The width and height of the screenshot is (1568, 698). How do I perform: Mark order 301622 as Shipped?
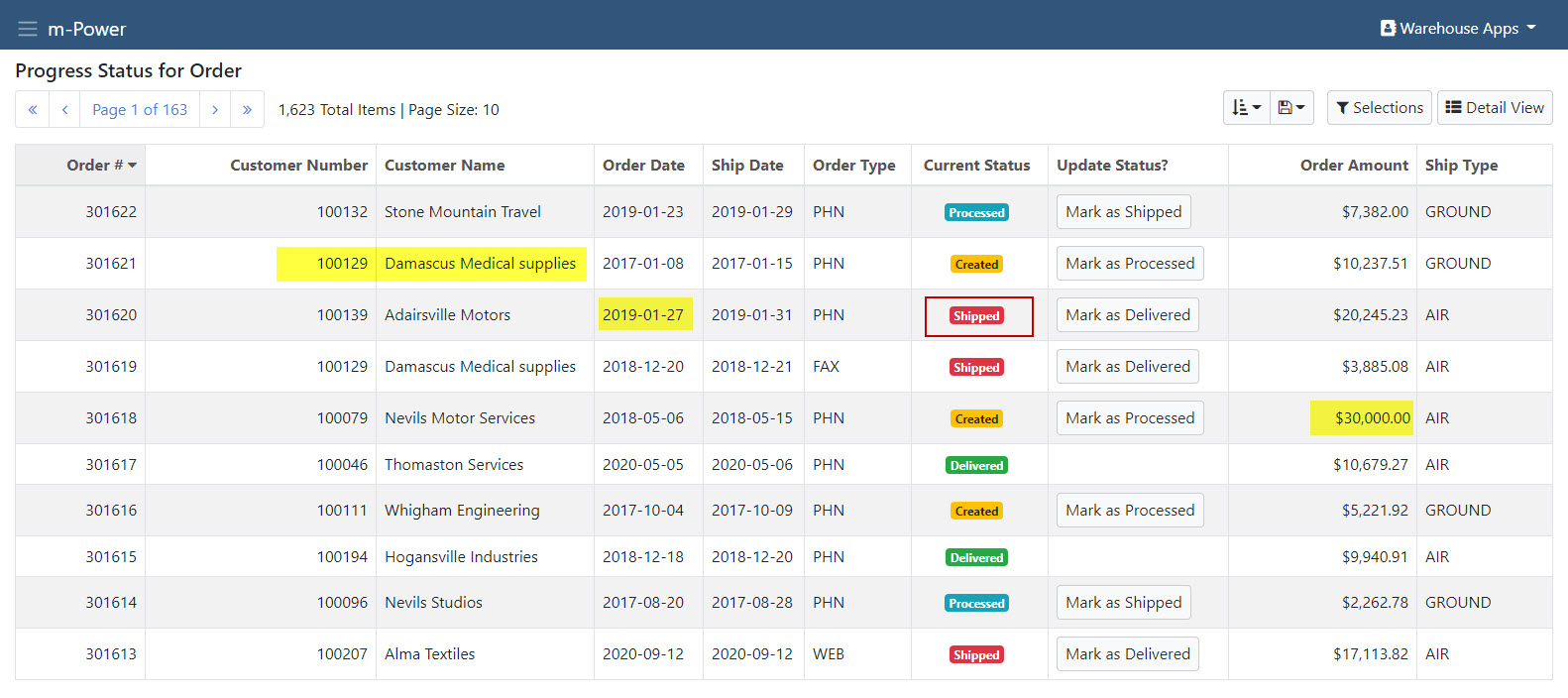point(1123,212)
